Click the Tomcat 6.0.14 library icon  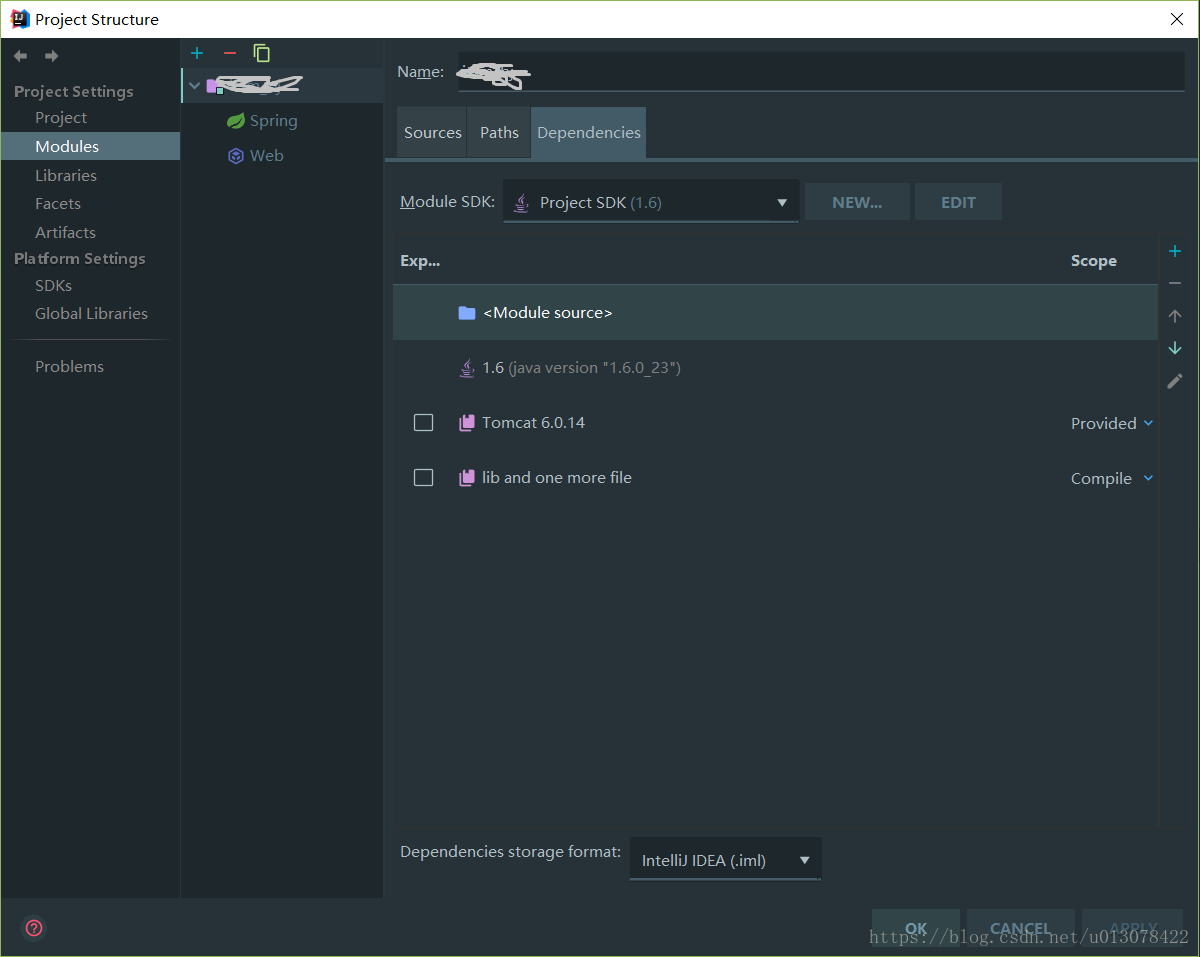tap(467, 423)
